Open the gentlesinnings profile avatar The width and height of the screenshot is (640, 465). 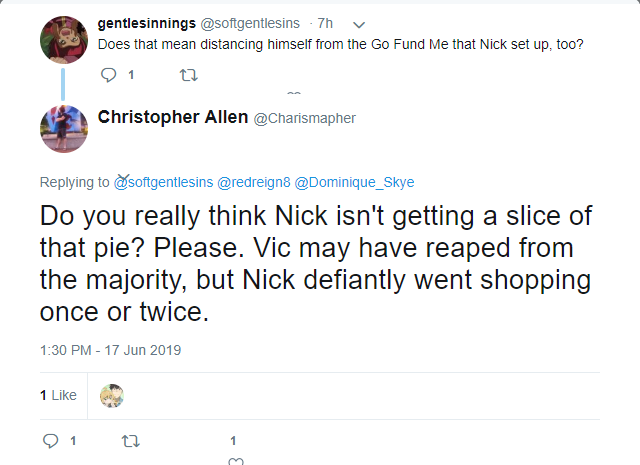point(64,40)
